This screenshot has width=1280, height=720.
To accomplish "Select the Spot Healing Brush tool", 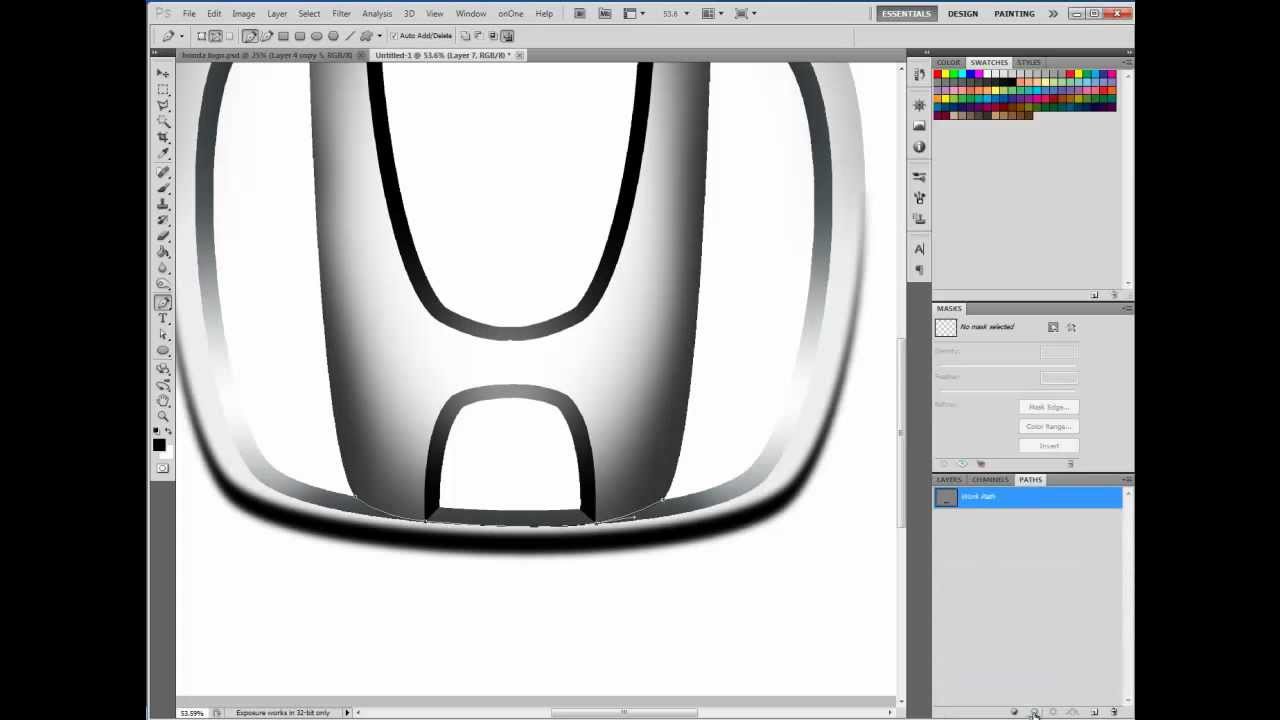I will click(x=163, y=172).
